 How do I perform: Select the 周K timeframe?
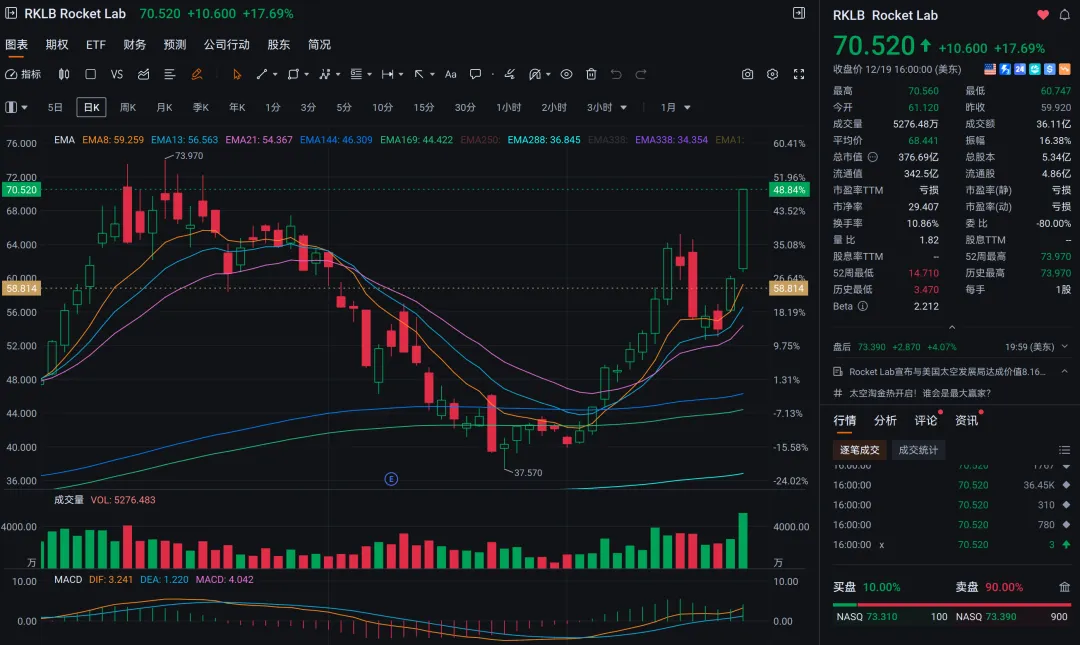click(128, 108)
